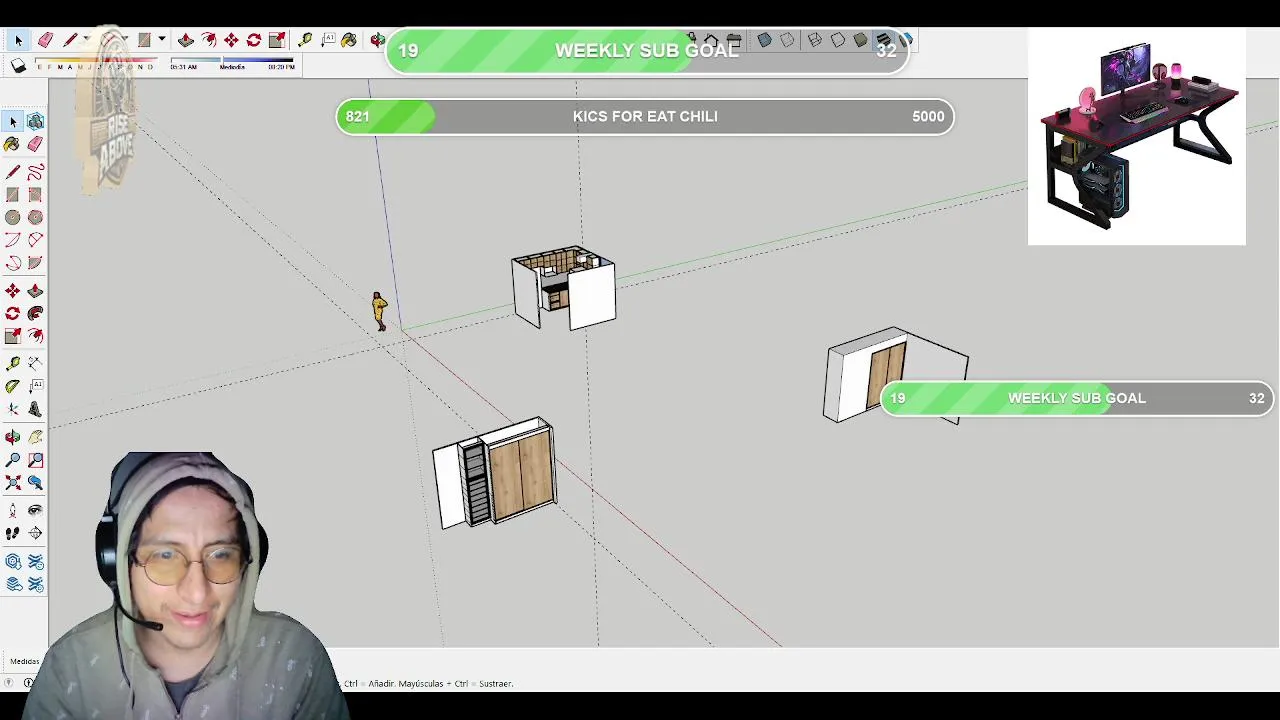This screenshot has height=720, width=1280.
Task: Select the Polygon tool
Action: point(35,217)
